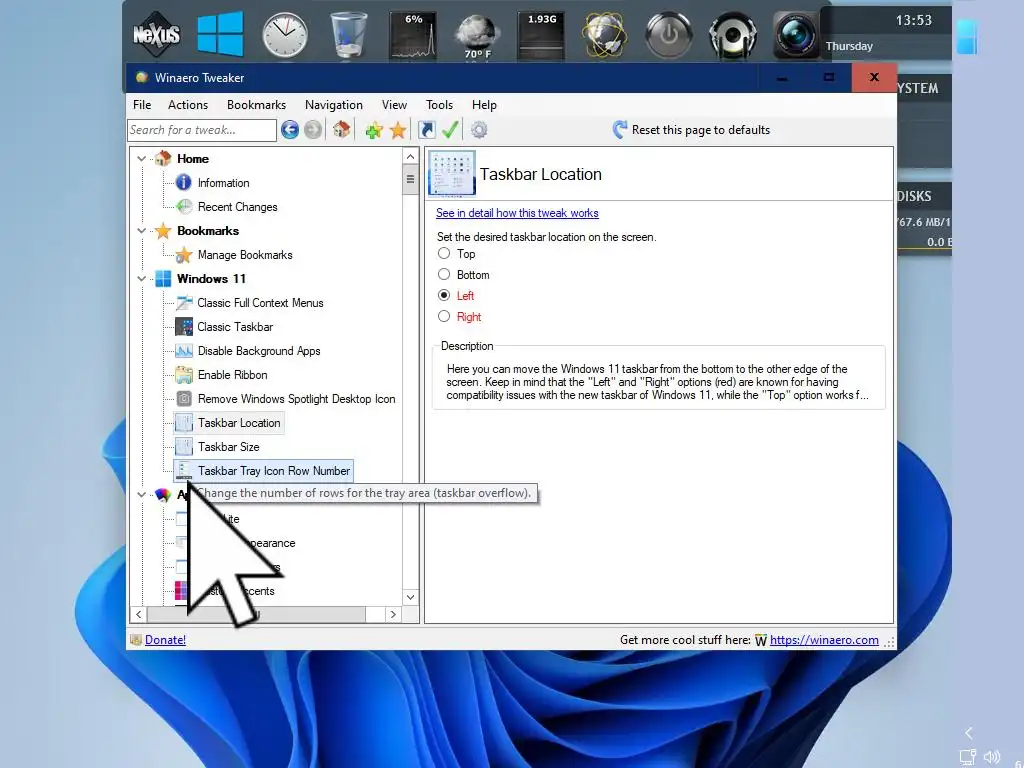Viewport: 1024px width, 768px height.
Task: Click the Winaero W logo icon
Action: (x=761, y=640)
